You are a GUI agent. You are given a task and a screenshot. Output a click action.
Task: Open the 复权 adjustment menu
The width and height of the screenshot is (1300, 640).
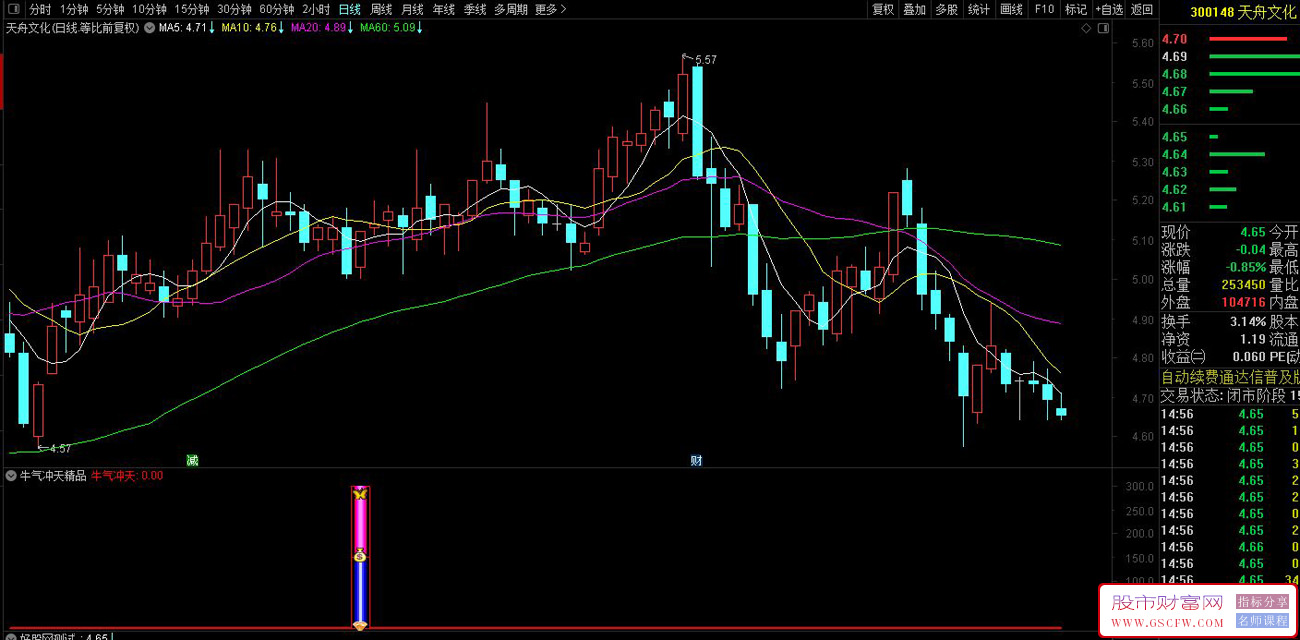(x=883, y=9)
